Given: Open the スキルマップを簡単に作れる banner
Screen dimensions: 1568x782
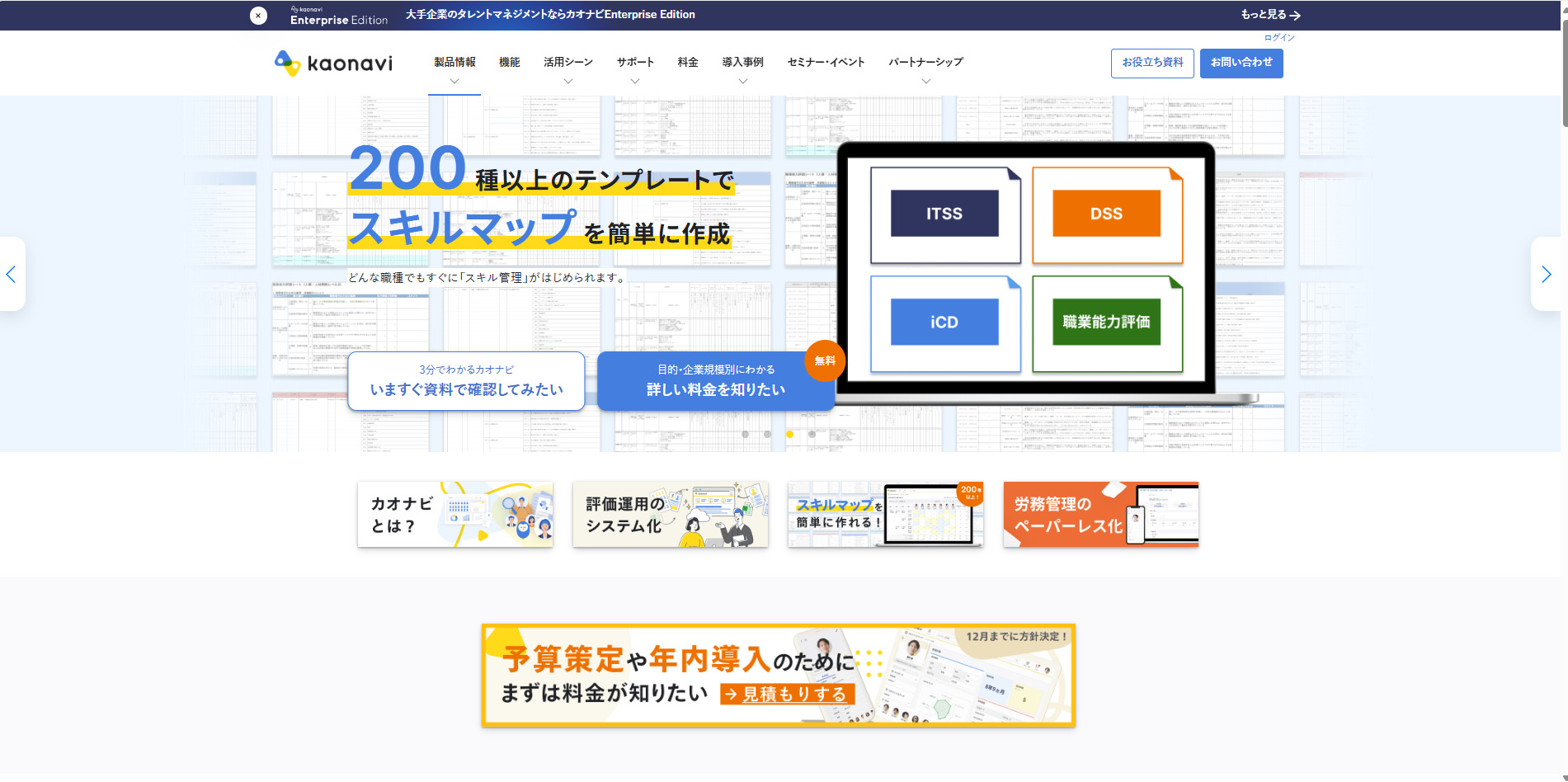Looking at the screenshot, I should coord(886,515).
